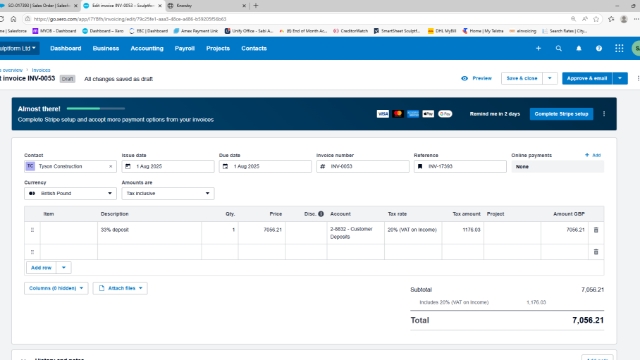The image size is (640, 360).
Task: Click the browser address bar
Action: 298,19
